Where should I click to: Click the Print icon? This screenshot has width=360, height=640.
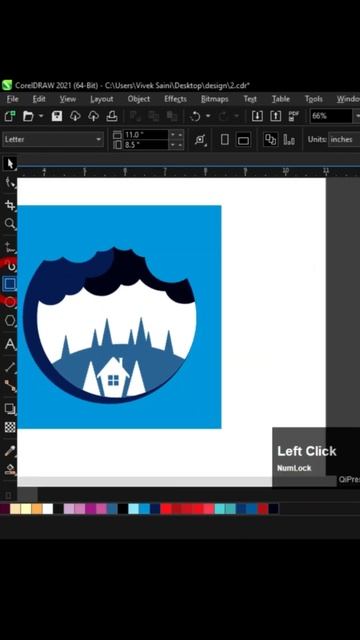pyautogui.click(x=112, y=116)
